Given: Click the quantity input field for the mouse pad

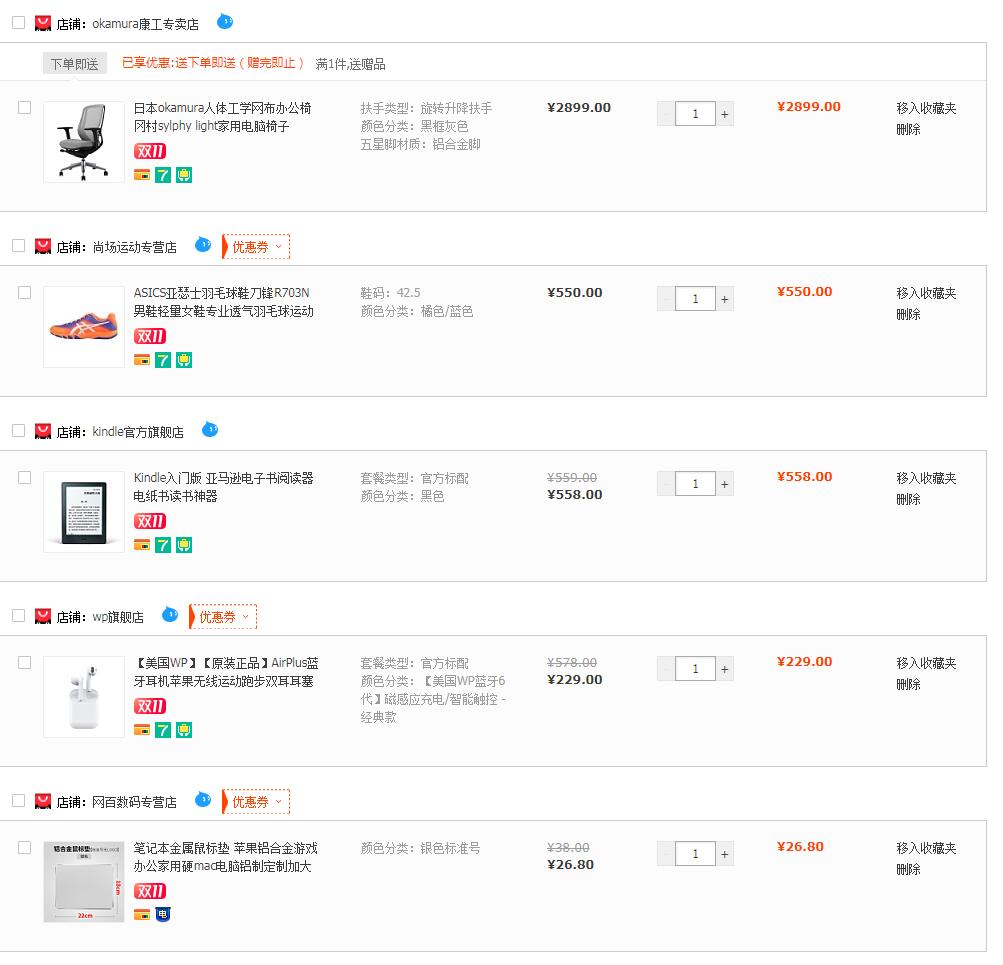Looking at the screenshot, I should coord(695,853).
